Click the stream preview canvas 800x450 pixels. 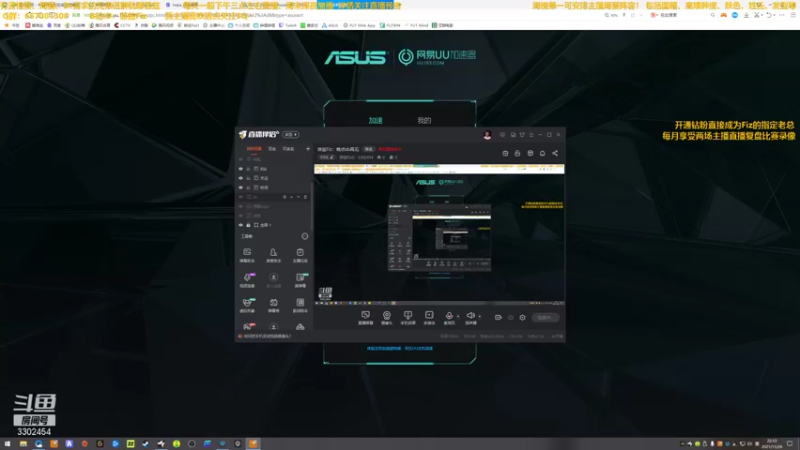pyautogui.click(x=439, y=235)
